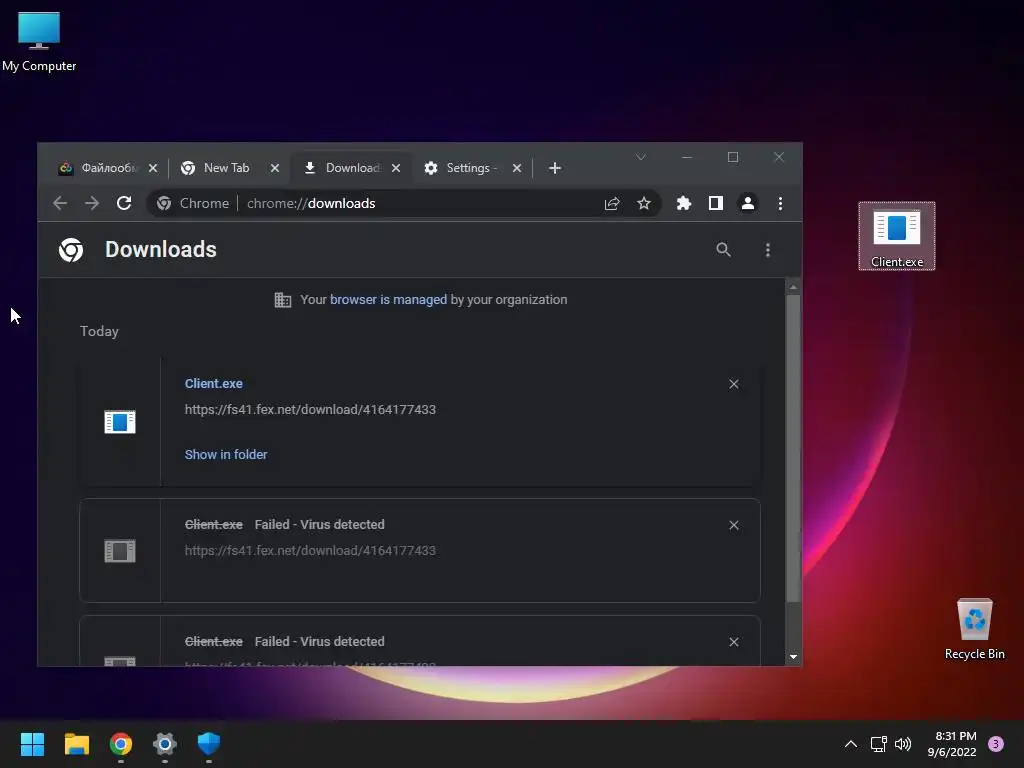
Task: Open the Extensions puzzle icon
Action: click(x=684, y=203)
